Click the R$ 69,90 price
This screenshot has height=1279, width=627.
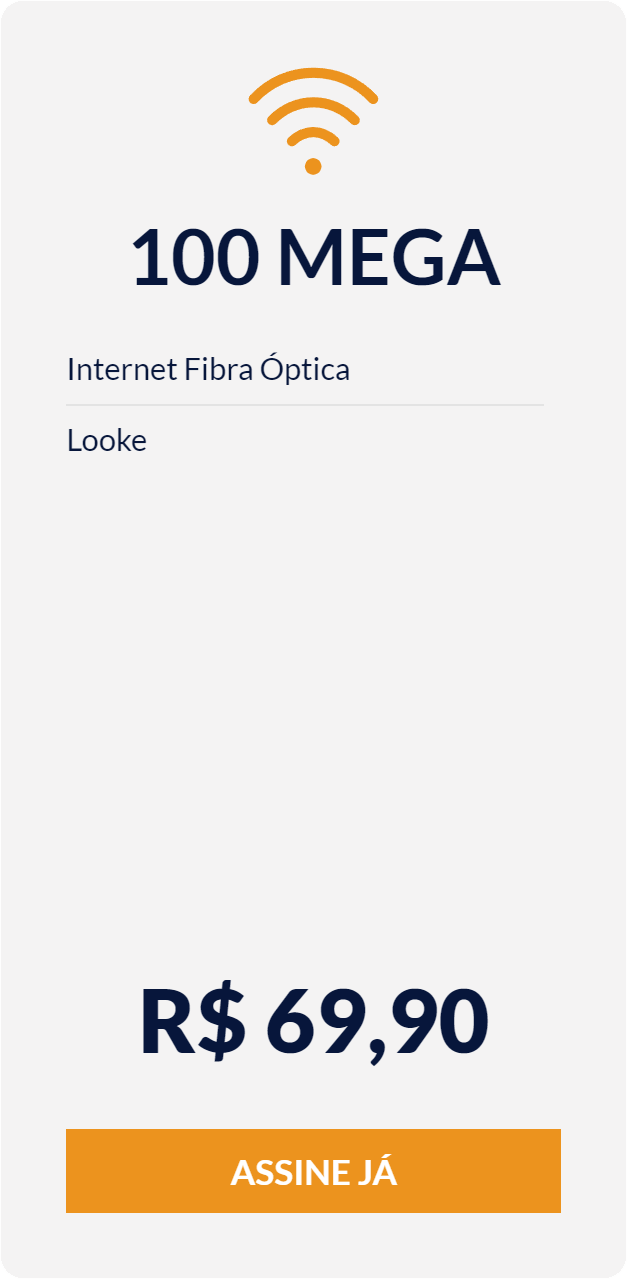314,1022
